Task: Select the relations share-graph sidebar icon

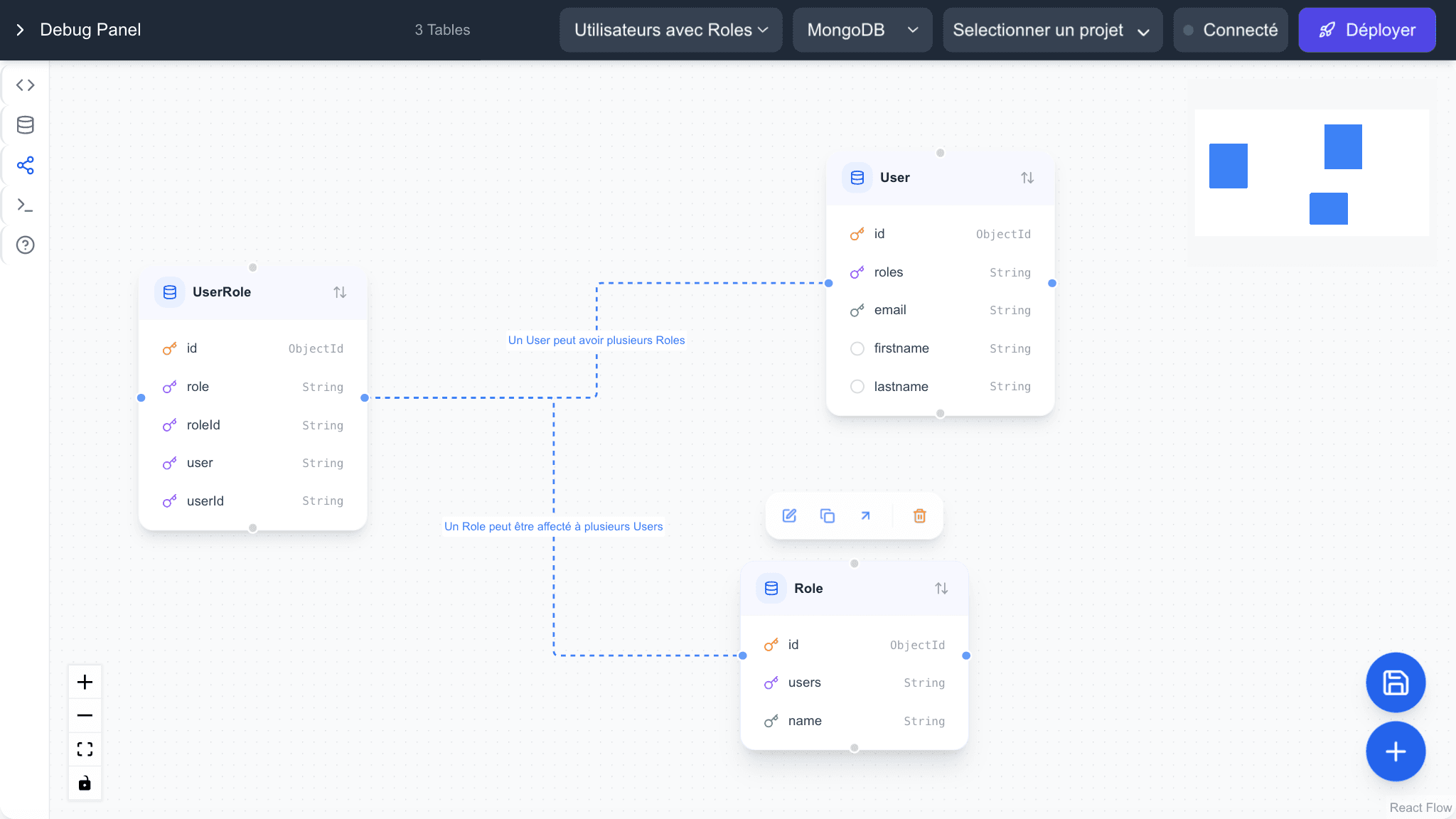Action: pos(26,166)
